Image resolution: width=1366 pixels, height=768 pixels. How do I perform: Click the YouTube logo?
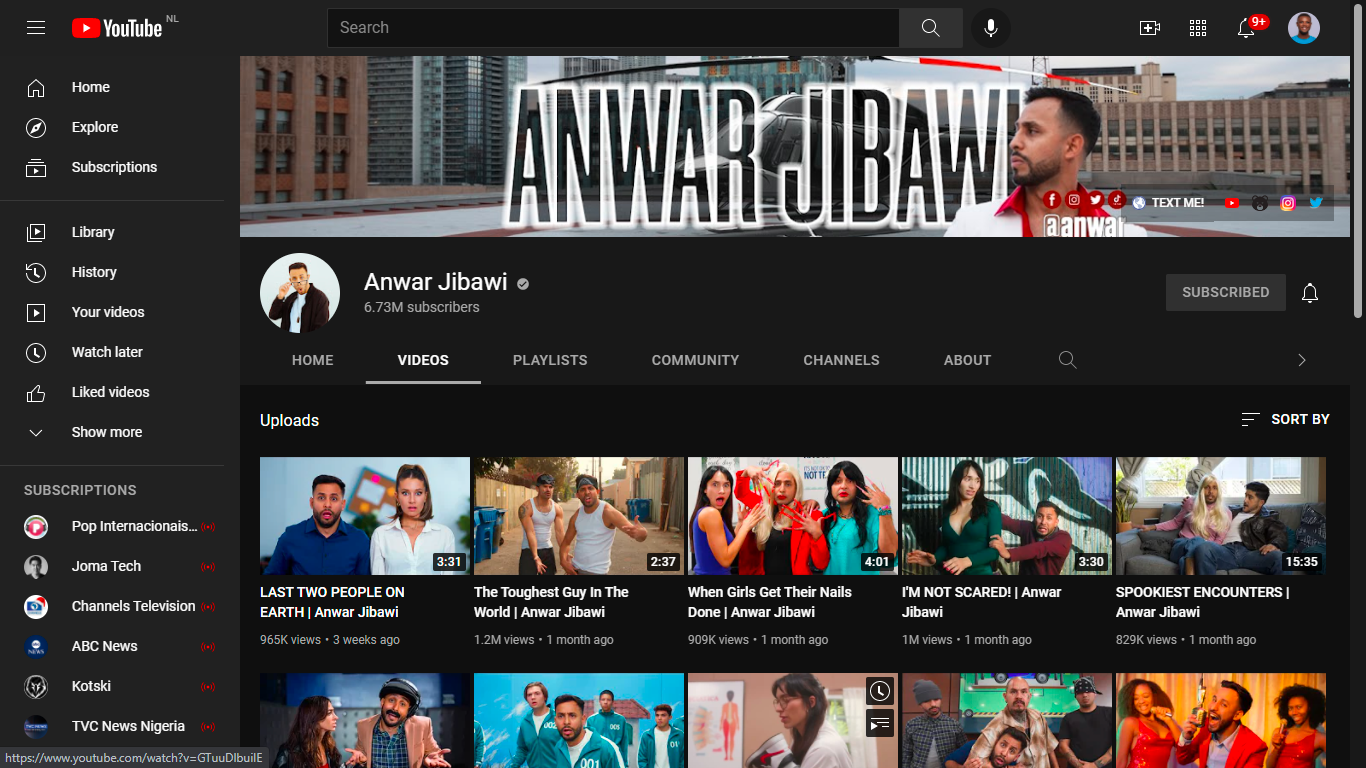pos(117,28)
